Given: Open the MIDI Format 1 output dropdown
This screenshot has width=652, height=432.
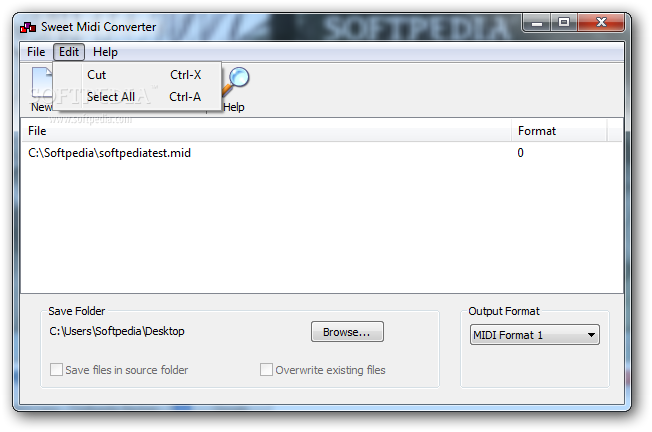Looking at the screenshot, I should tap(535, 335).
